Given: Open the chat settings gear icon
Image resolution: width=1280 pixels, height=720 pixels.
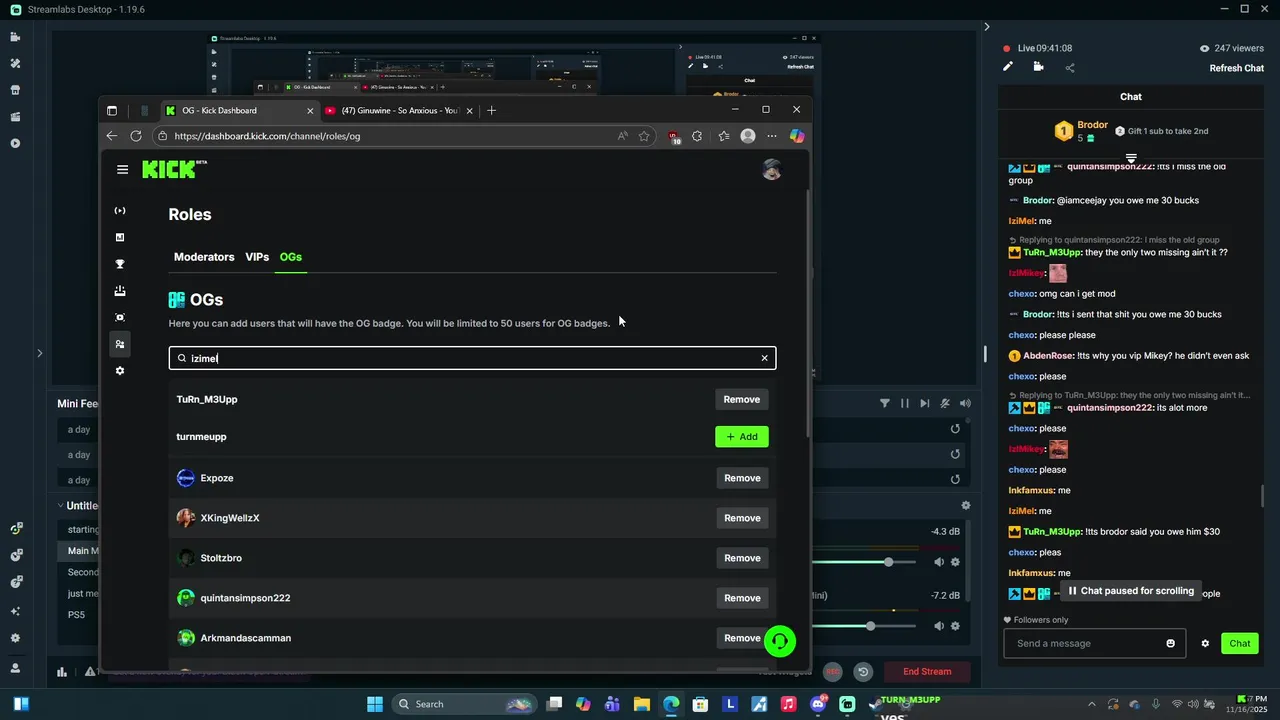Looking at the screenshot, I should pyautogui.click(x=1205, y=643).
